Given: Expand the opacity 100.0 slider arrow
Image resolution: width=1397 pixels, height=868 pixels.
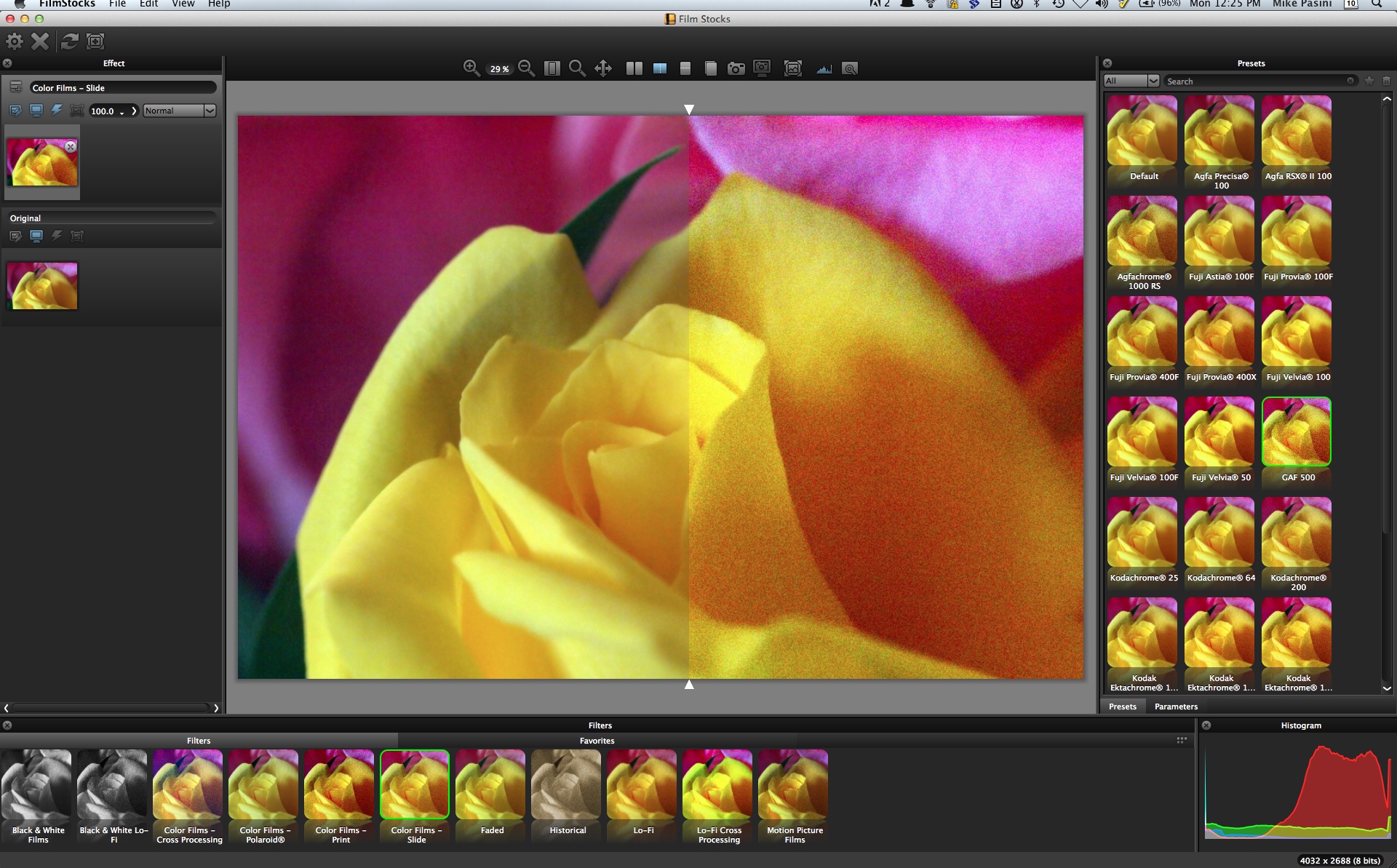Looking at the screenshot, I should (x=134, y=111).
